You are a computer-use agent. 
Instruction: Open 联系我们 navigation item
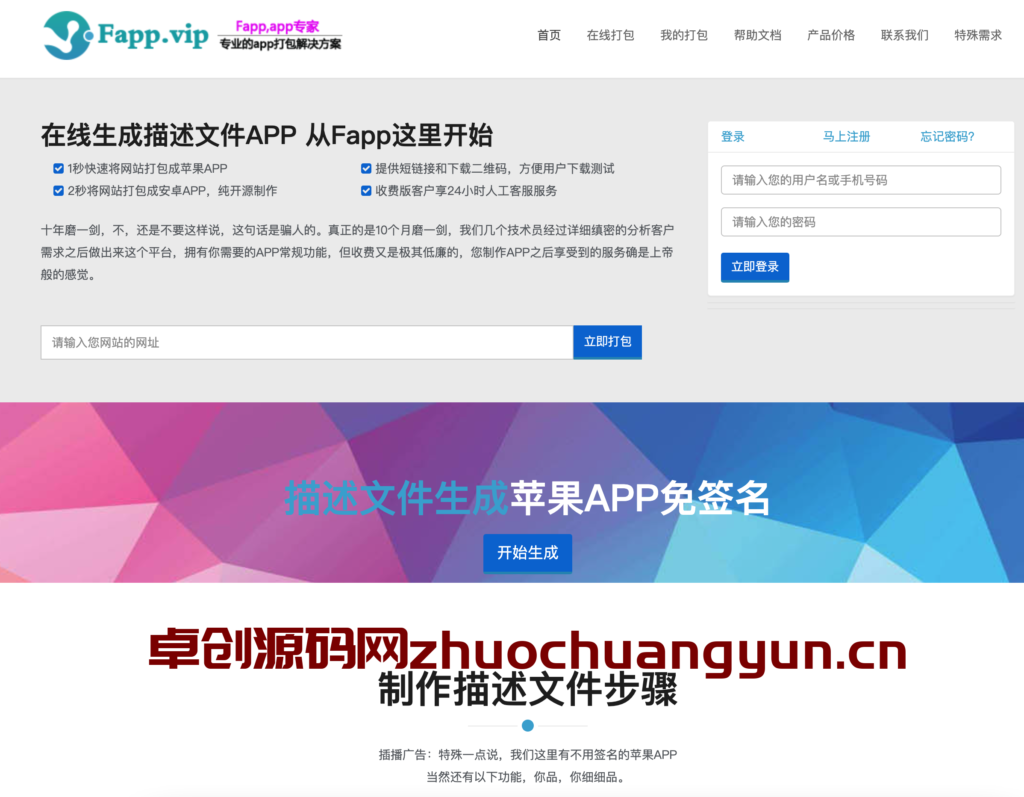point(904,35)
